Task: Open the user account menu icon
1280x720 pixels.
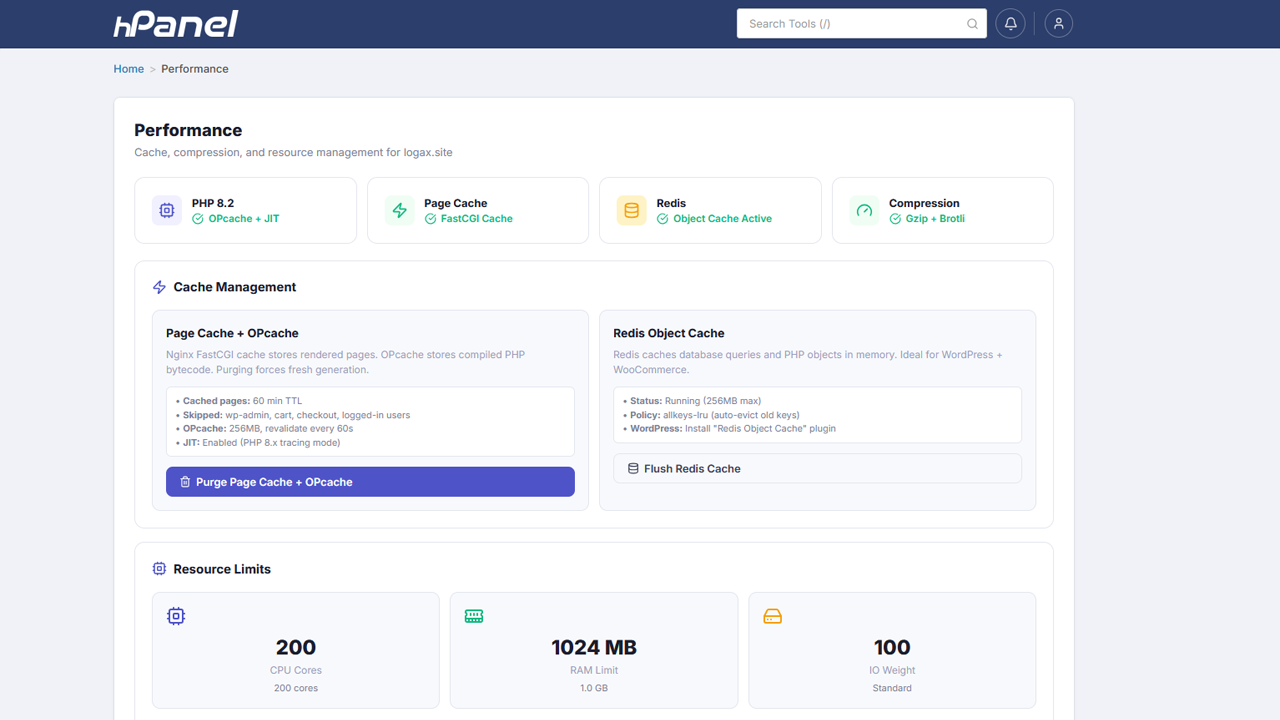Action: [x=1059, y=24]
